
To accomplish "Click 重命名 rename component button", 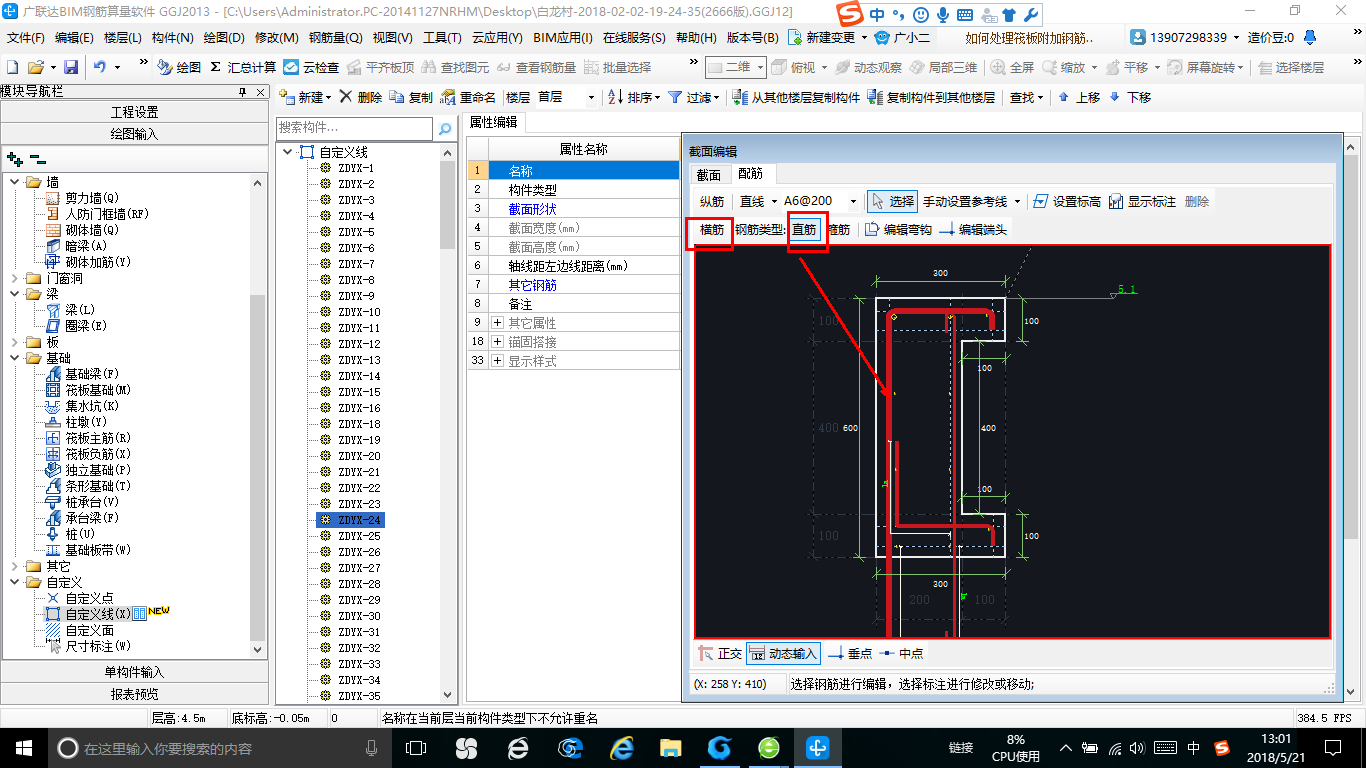I will [468, 97].
